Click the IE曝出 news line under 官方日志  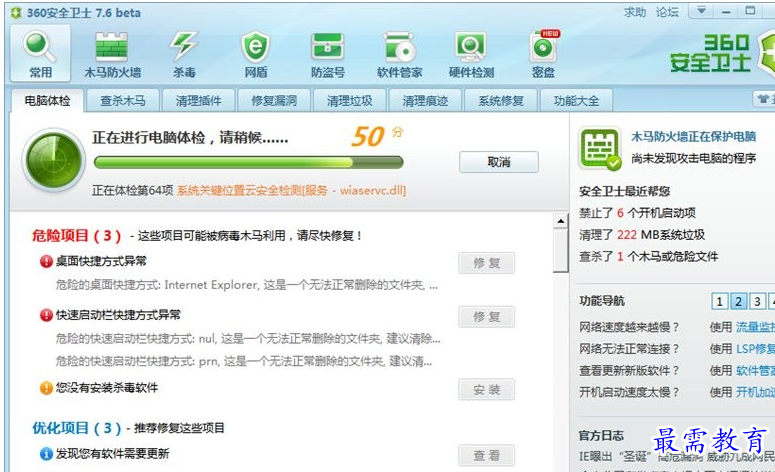point(677,457)
